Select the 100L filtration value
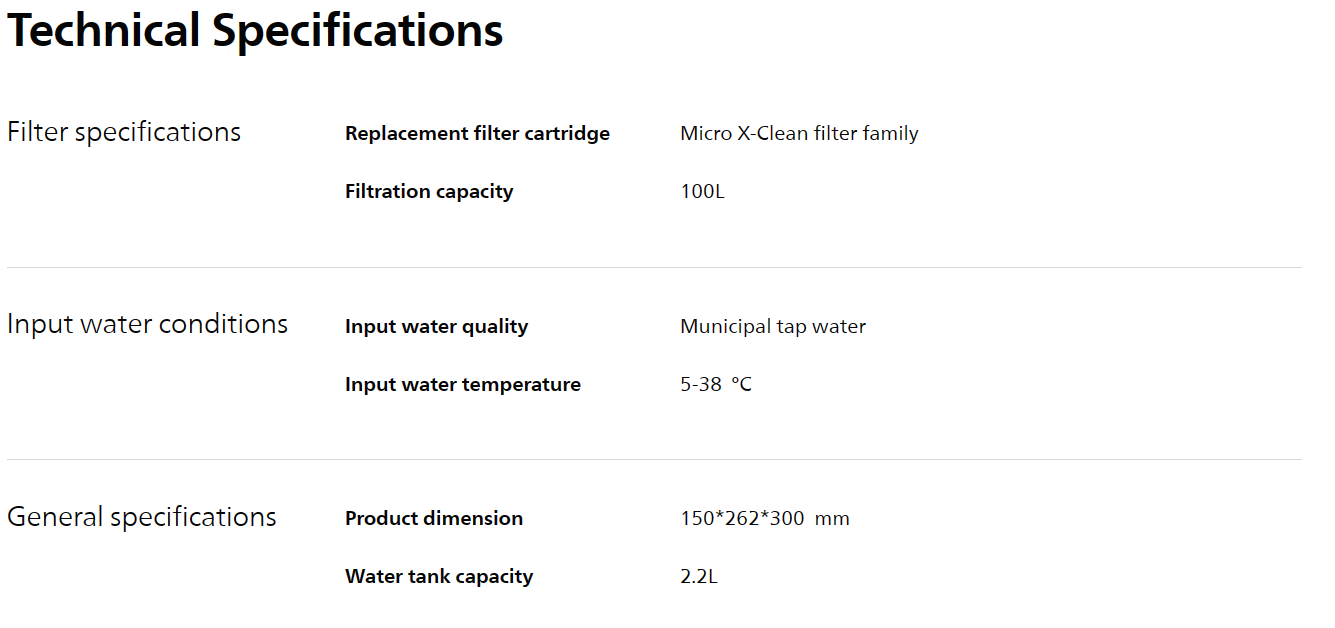The image size is (1335, 628). click(702, 191)
